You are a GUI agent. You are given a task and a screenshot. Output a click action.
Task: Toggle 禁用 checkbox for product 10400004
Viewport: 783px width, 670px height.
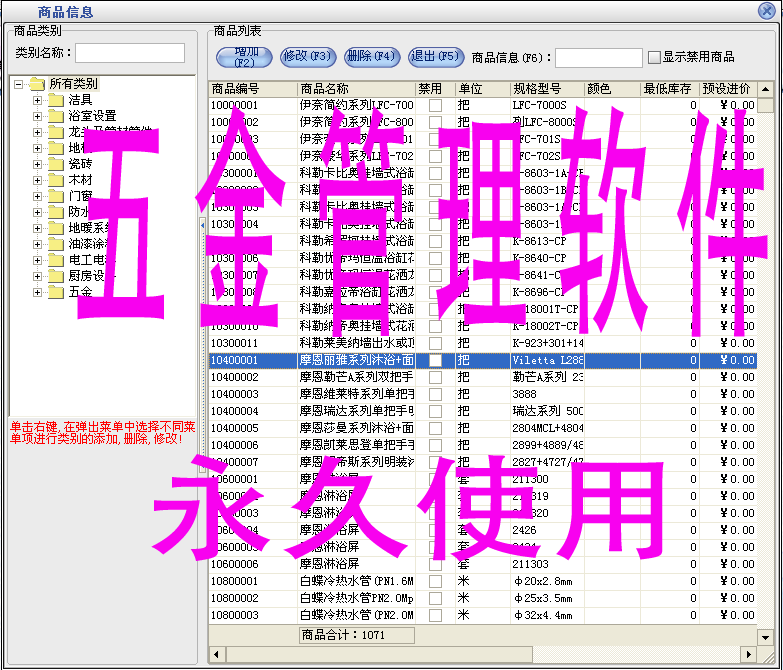click(x=435, y=411)
